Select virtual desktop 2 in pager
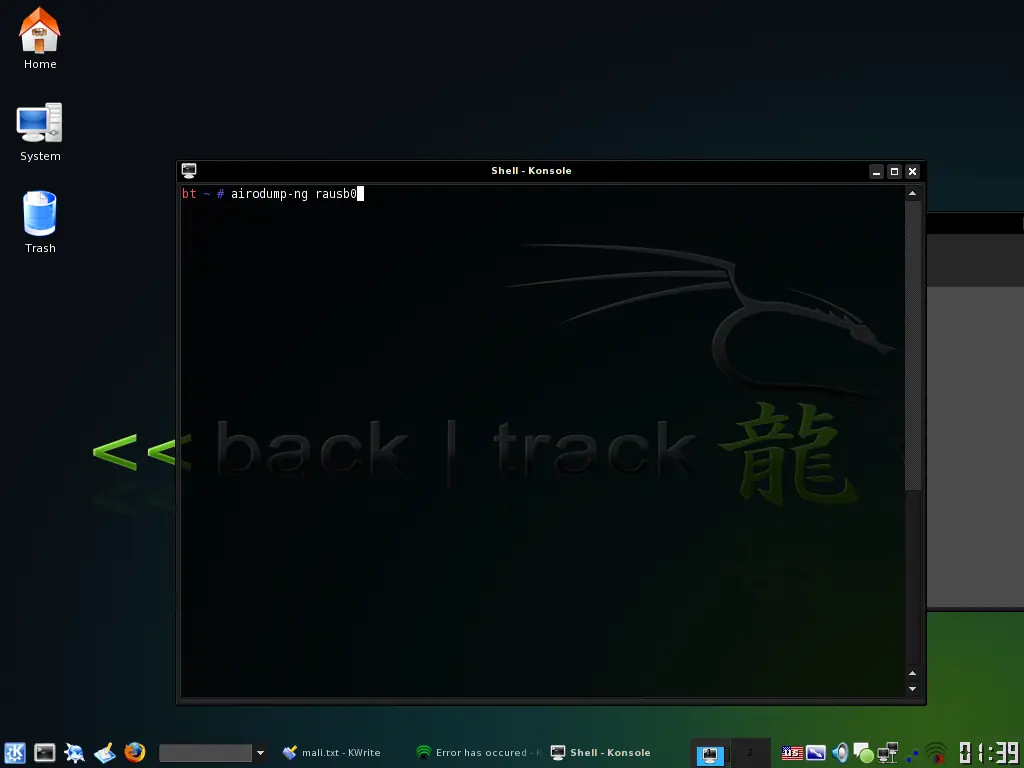 pos(750,753)
